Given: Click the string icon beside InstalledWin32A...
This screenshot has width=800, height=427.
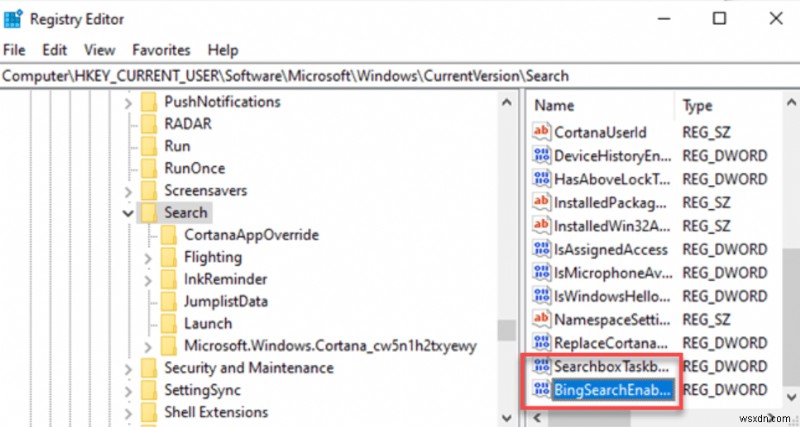Looking at the screenshot, I should (x=541, y=225).
